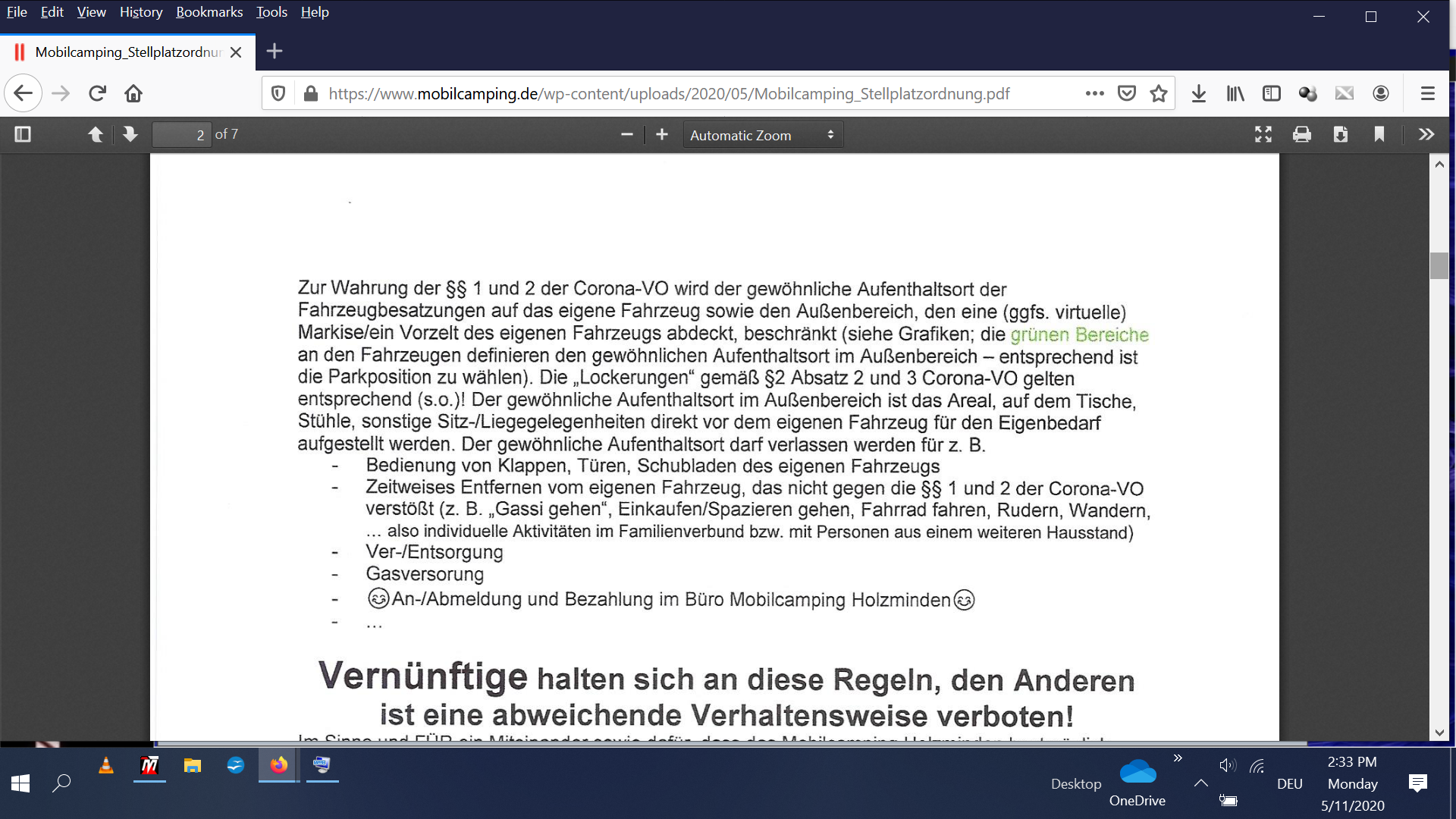Viewport: 1456px width, 819px height.
Task: Open the Automatic Zoom dropdown
Action: pyautogui.click(x=763, y=134)
